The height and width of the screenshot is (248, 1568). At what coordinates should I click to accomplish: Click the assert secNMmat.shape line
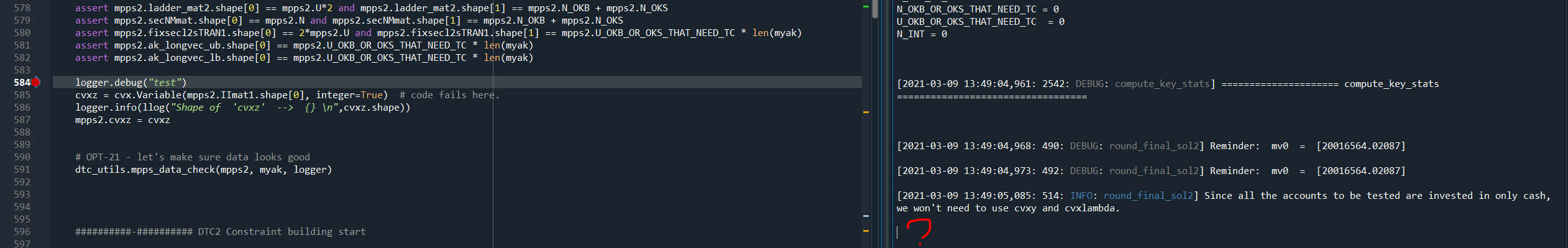pos(349,21)
